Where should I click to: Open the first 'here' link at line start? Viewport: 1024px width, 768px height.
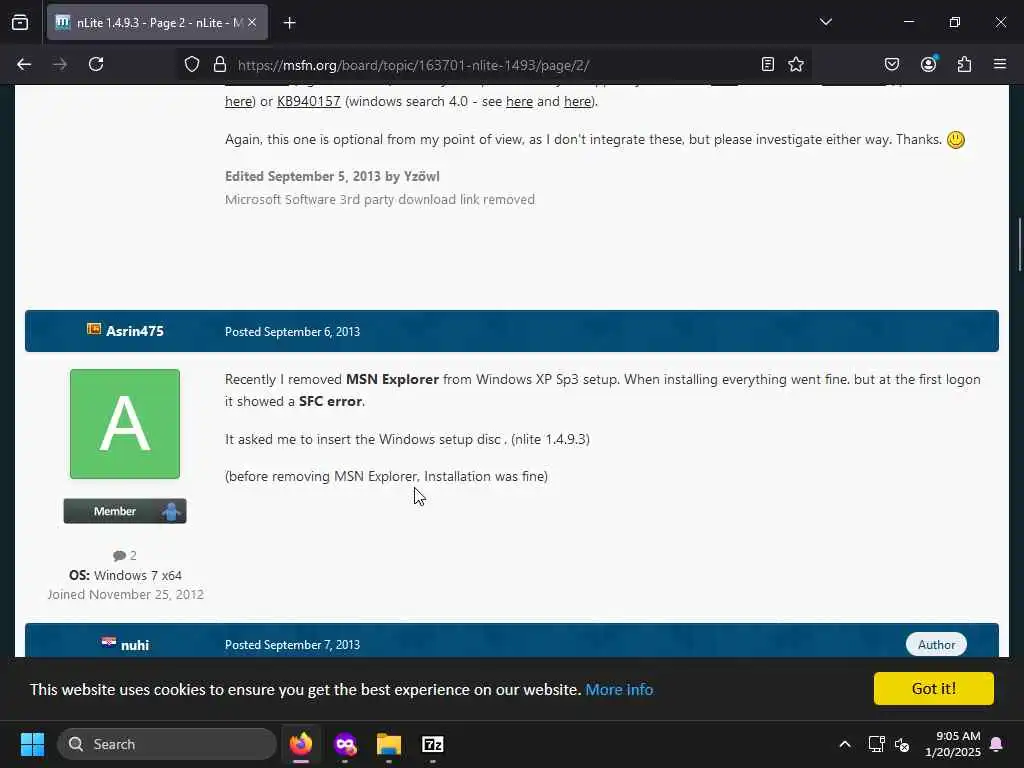coord(238,101)
